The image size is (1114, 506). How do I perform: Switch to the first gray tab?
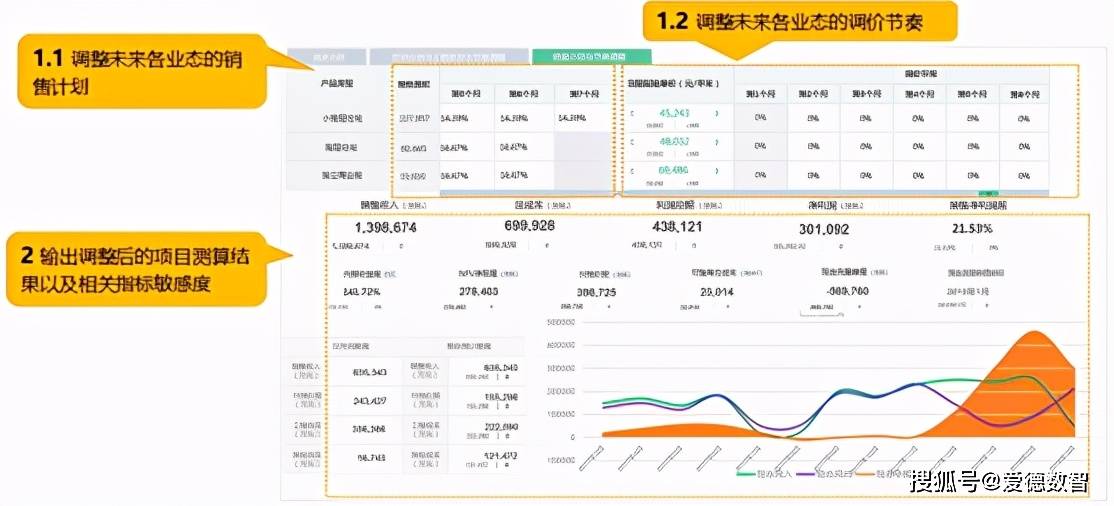(x=326, y=57)
